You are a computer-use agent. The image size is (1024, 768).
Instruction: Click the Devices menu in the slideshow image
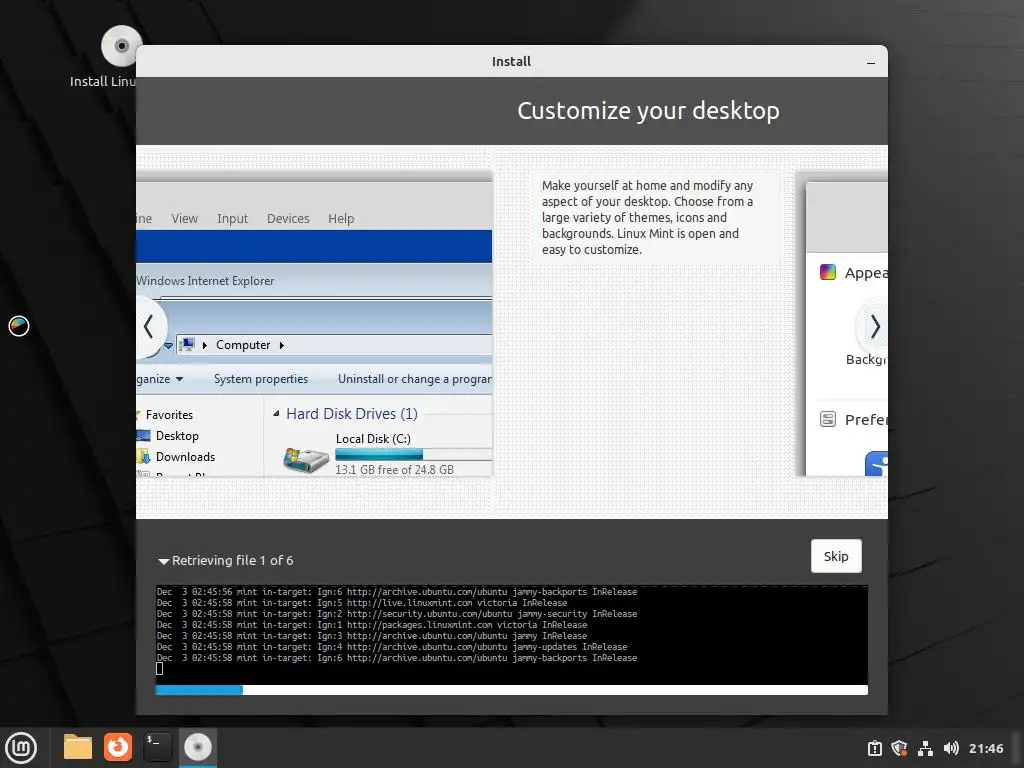[288, 219]
